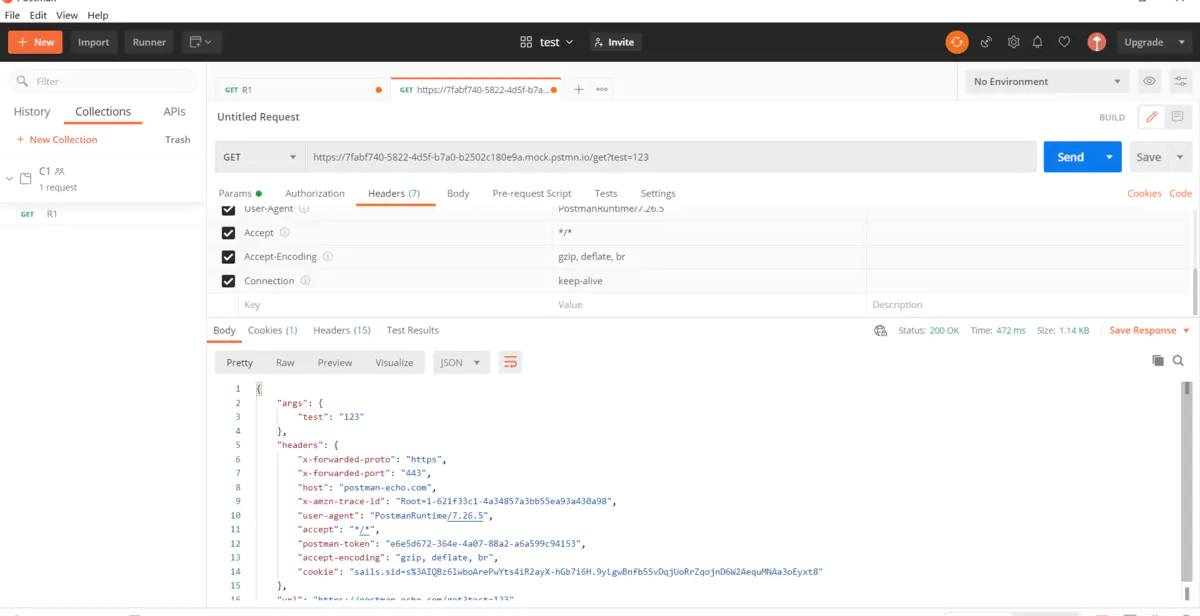Open the notifications bell

1038,42
